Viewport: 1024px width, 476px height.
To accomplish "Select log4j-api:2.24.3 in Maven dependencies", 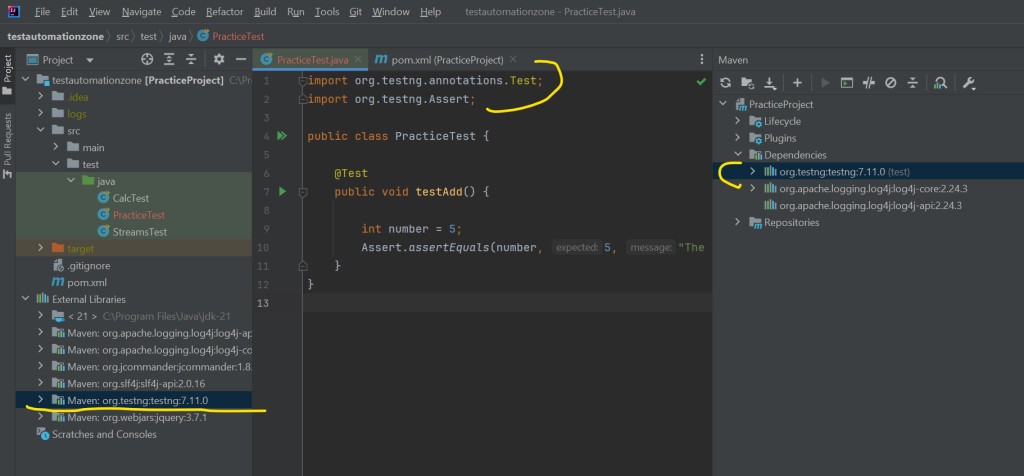I will point(873,205).
